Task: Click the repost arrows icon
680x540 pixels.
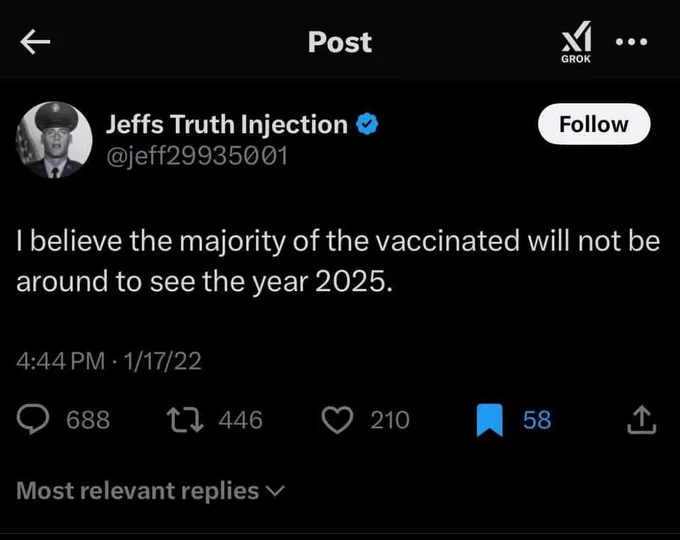Action: [x=185, y=419]
